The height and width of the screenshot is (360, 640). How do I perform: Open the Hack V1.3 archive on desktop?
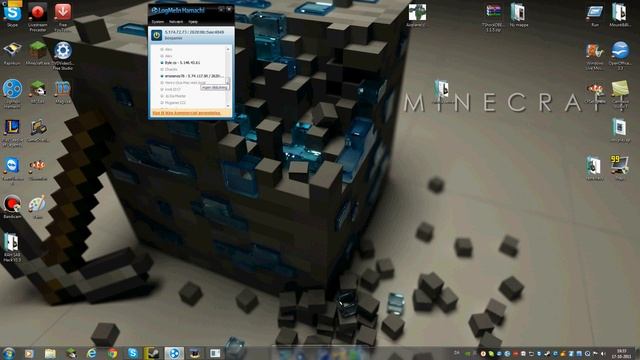pos(11,247)
